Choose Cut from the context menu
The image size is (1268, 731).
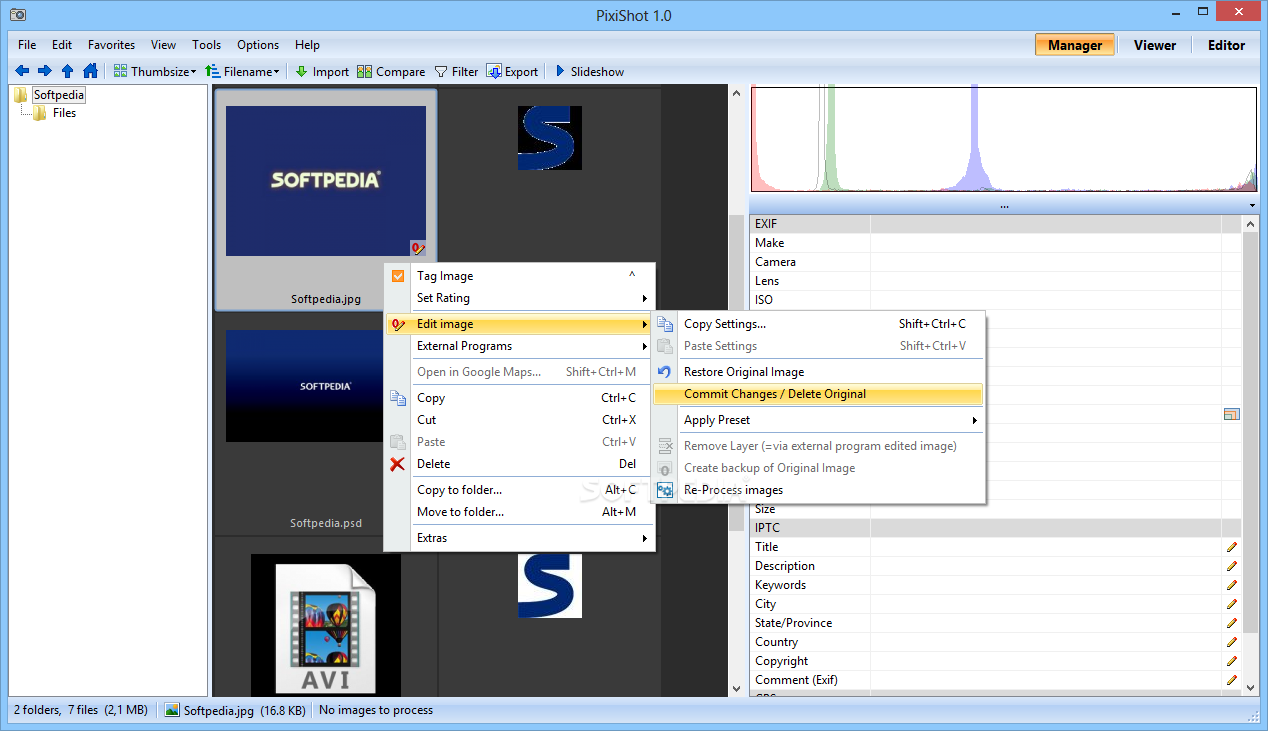point(520,420)
